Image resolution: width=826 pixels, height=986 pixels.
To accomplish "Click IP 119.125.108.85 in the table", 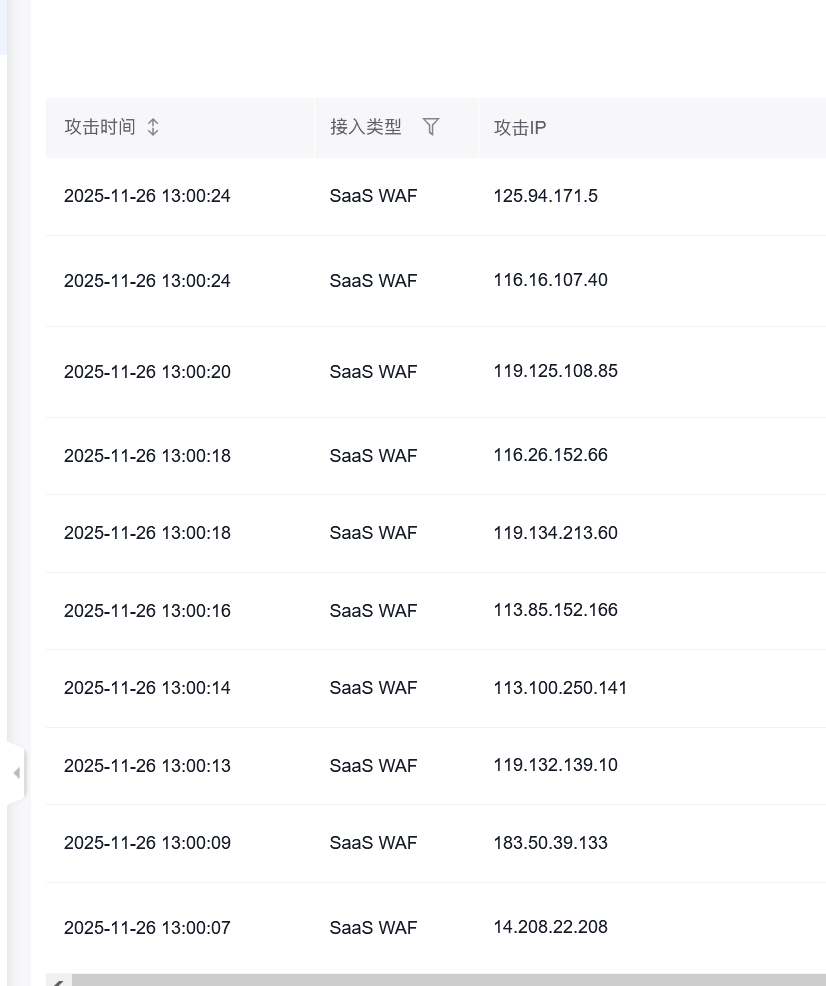I will [555, 371].
